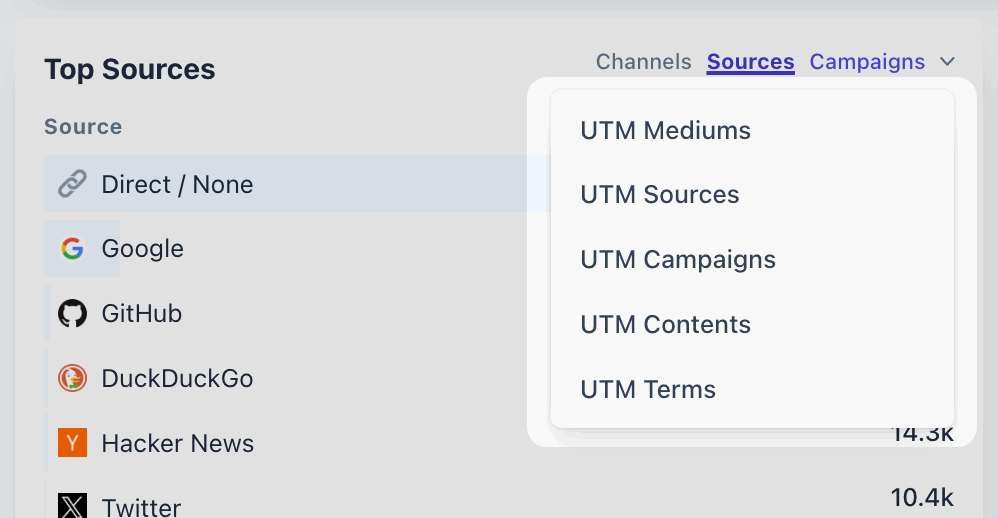998x518 pixels.
Task: Filter by the Google source row
Action: tap(143, 249)
